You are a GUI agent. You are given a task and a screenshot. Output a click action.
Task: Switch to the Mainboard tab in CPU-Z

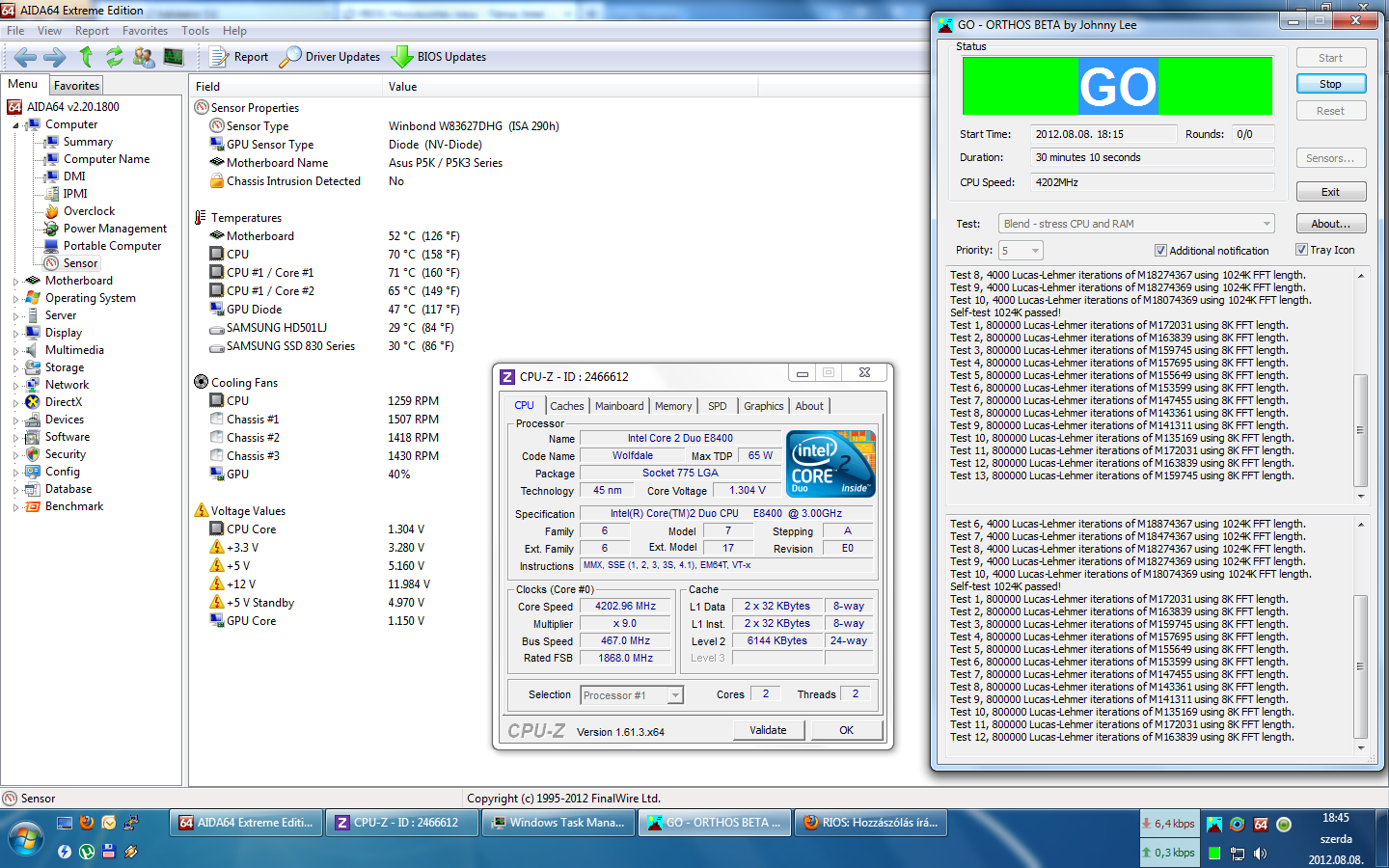[619, 406]
